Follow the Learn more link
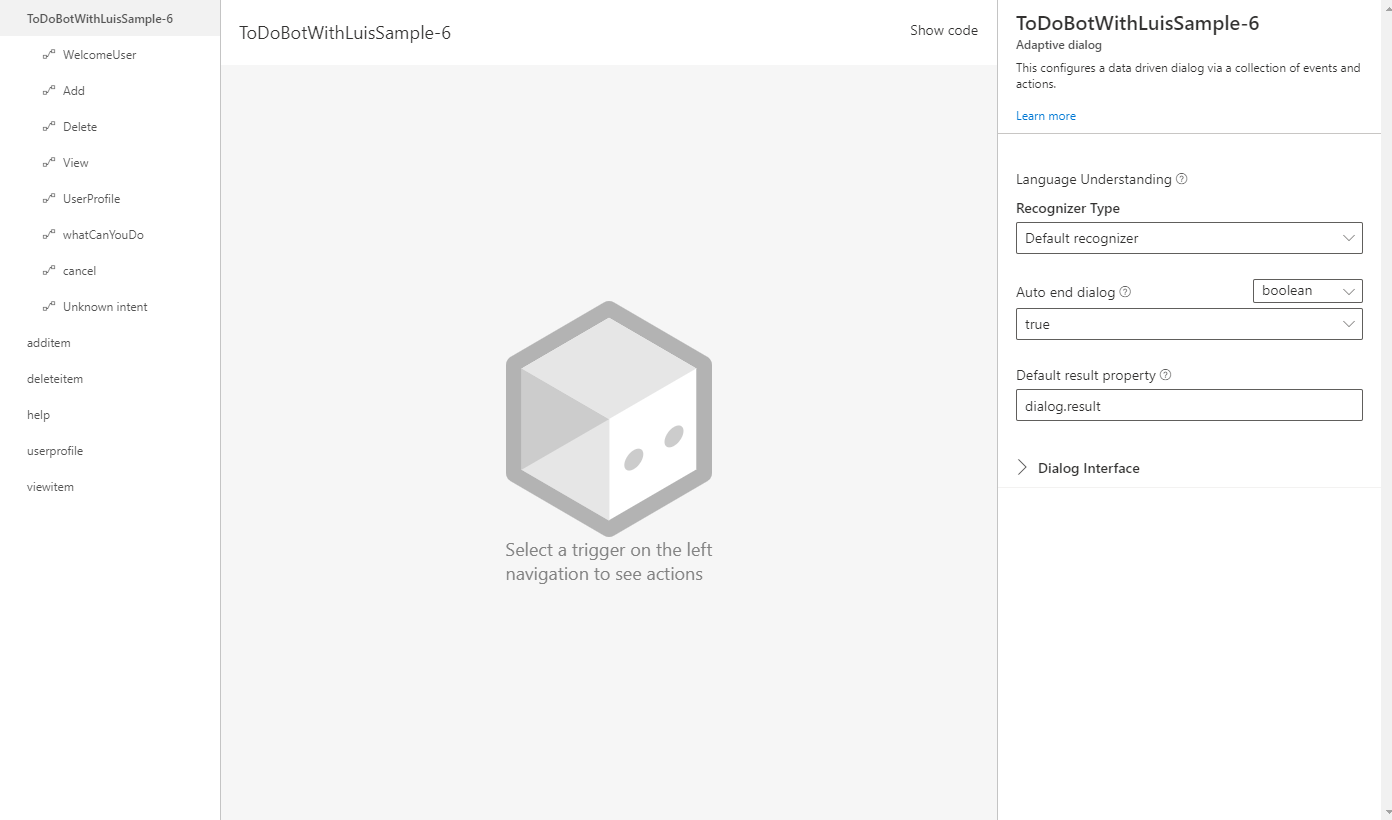1392x820 pixels. (x=1046, y=116)
